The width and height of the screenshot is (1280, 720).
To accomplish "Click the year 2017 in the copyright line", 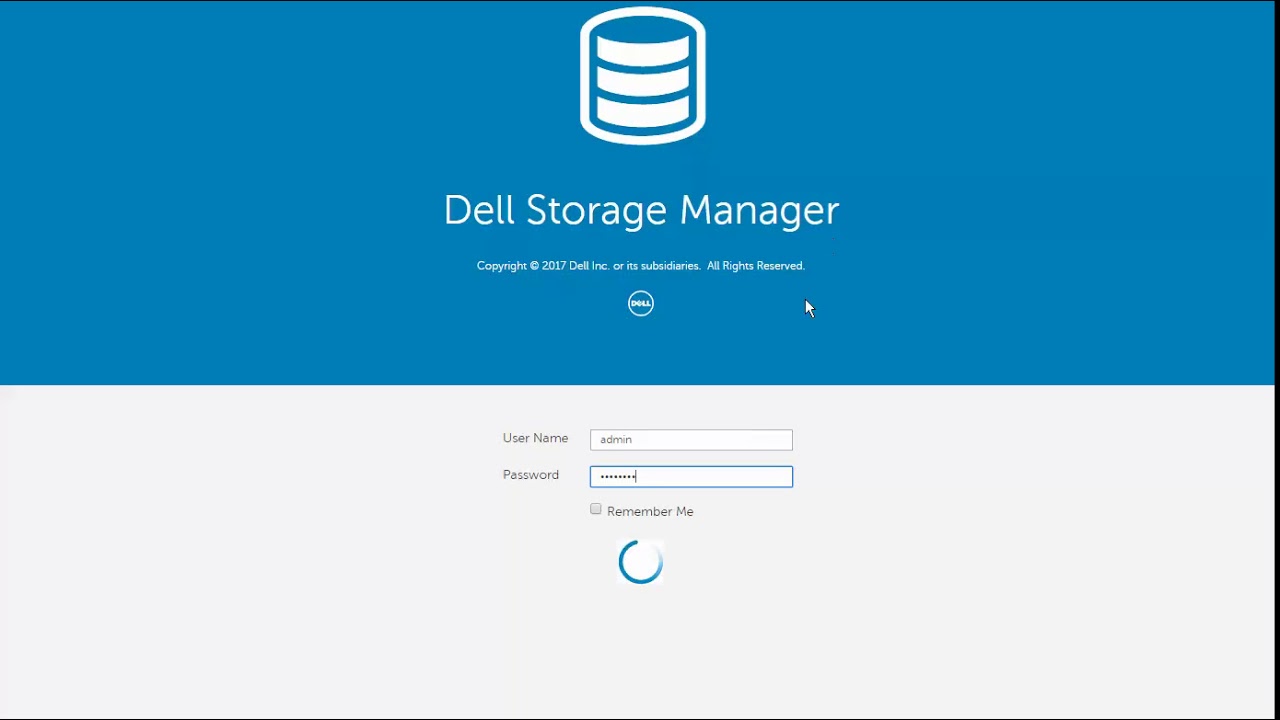I will coord(554,266).
